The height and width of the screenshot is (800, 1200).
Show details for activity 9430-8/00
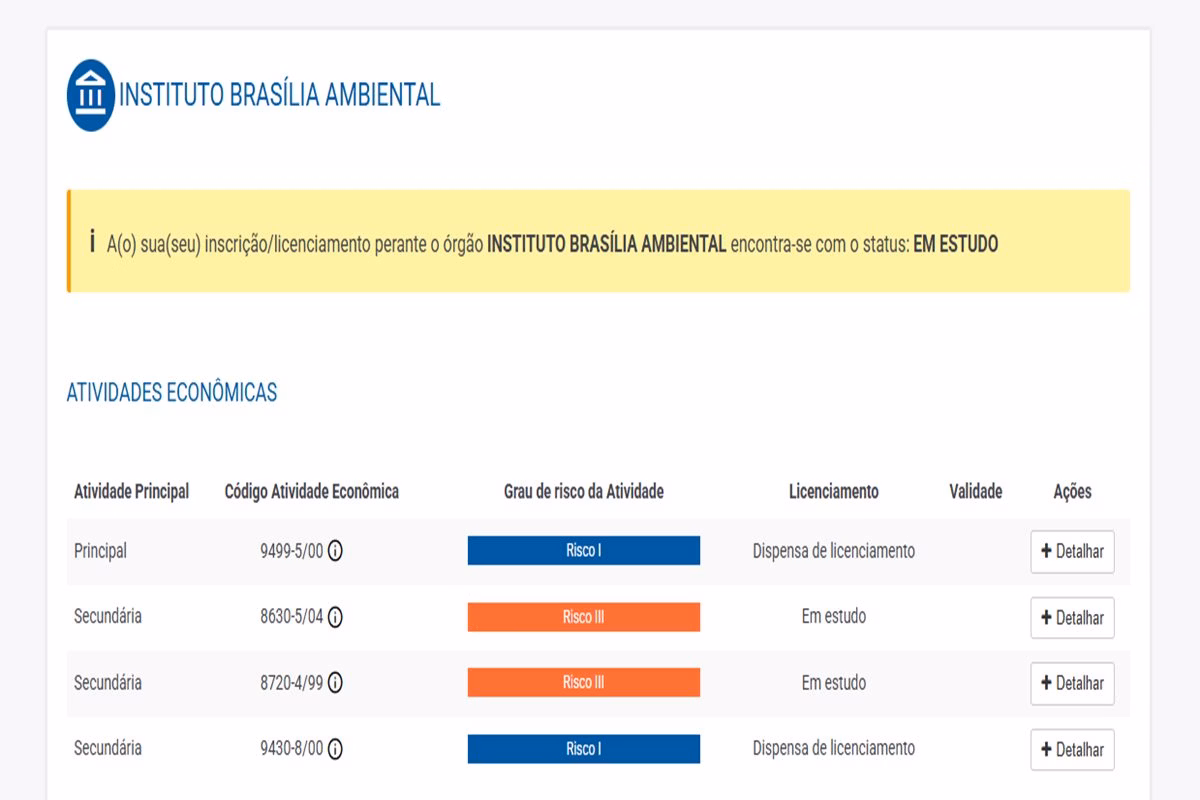(1072, 749)
